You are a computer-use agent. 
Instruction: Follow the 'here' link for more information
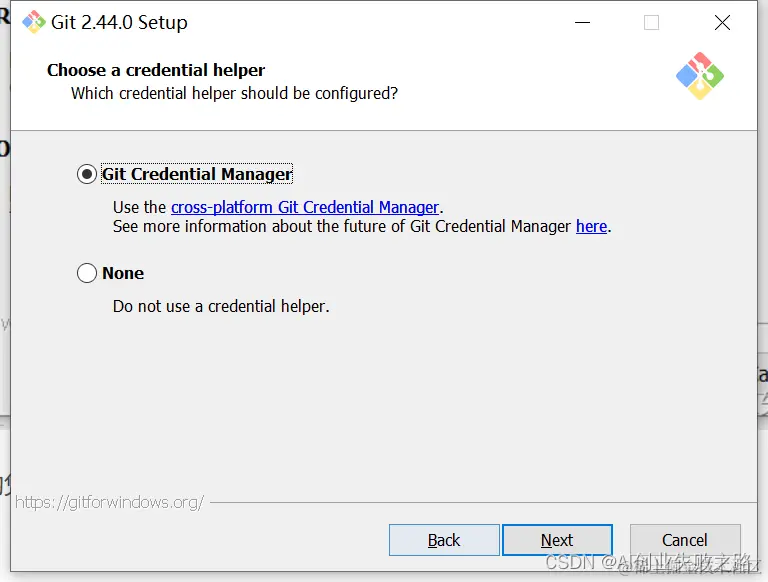(591, 226)
